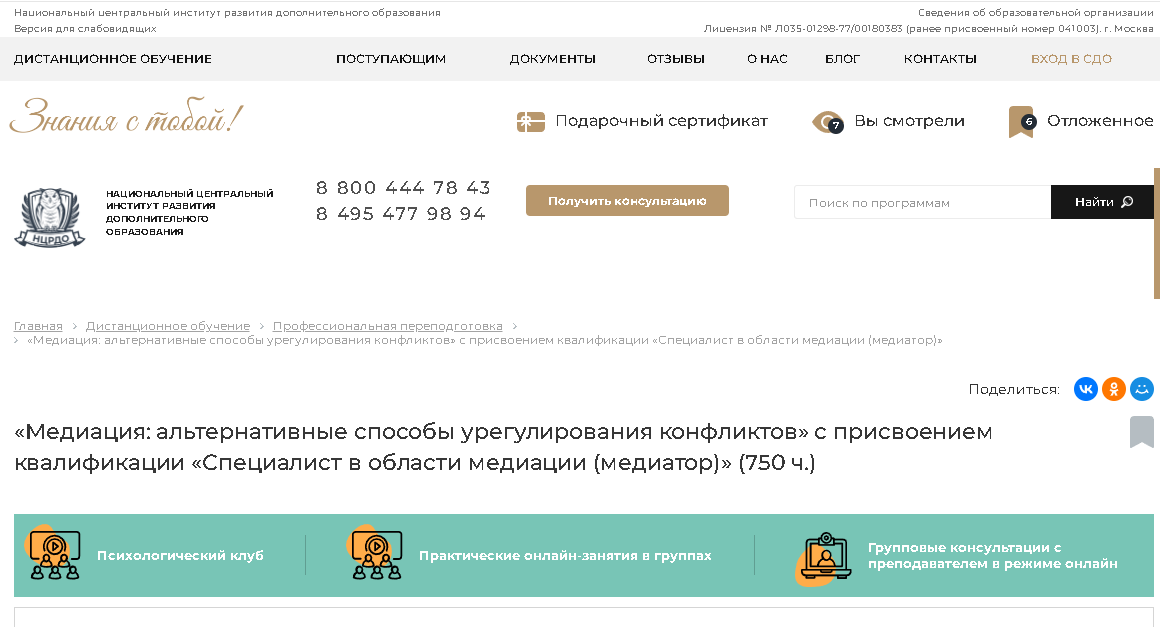Bookmark this course with the grey flag icon

pos(1142,432)
